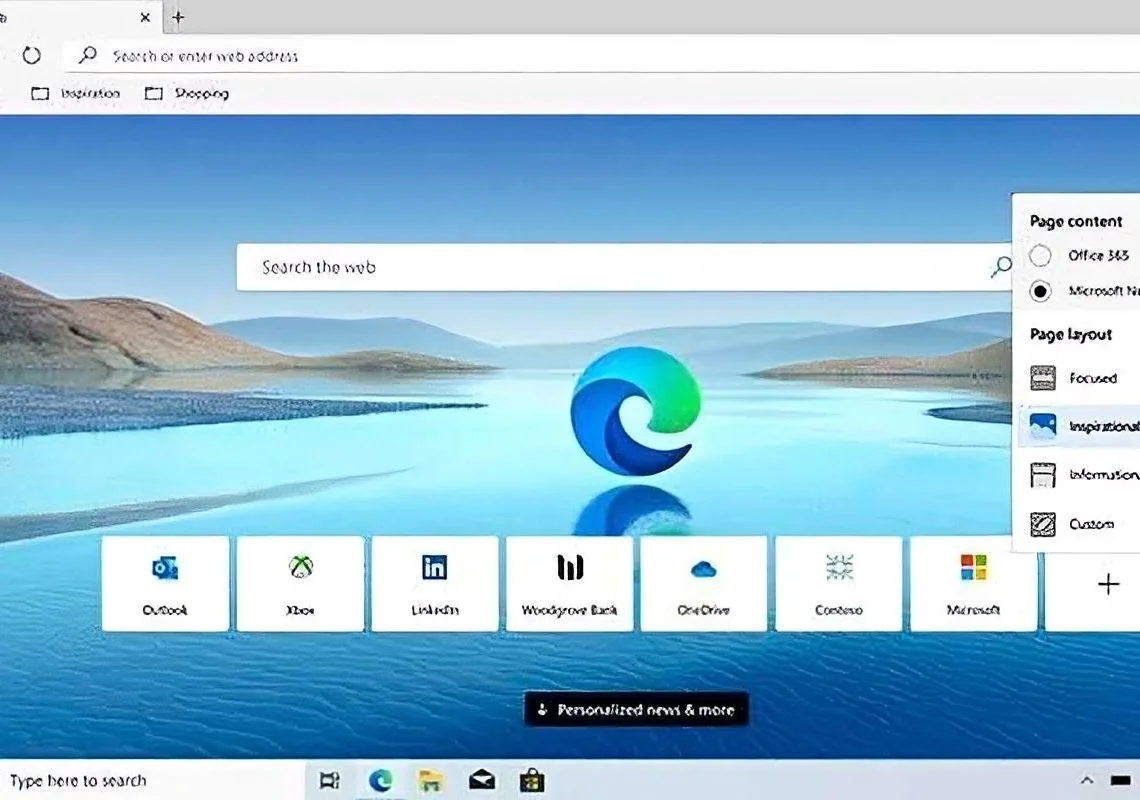
Task: Open the Xbox quick link tile
Action: tap(300, 583)
